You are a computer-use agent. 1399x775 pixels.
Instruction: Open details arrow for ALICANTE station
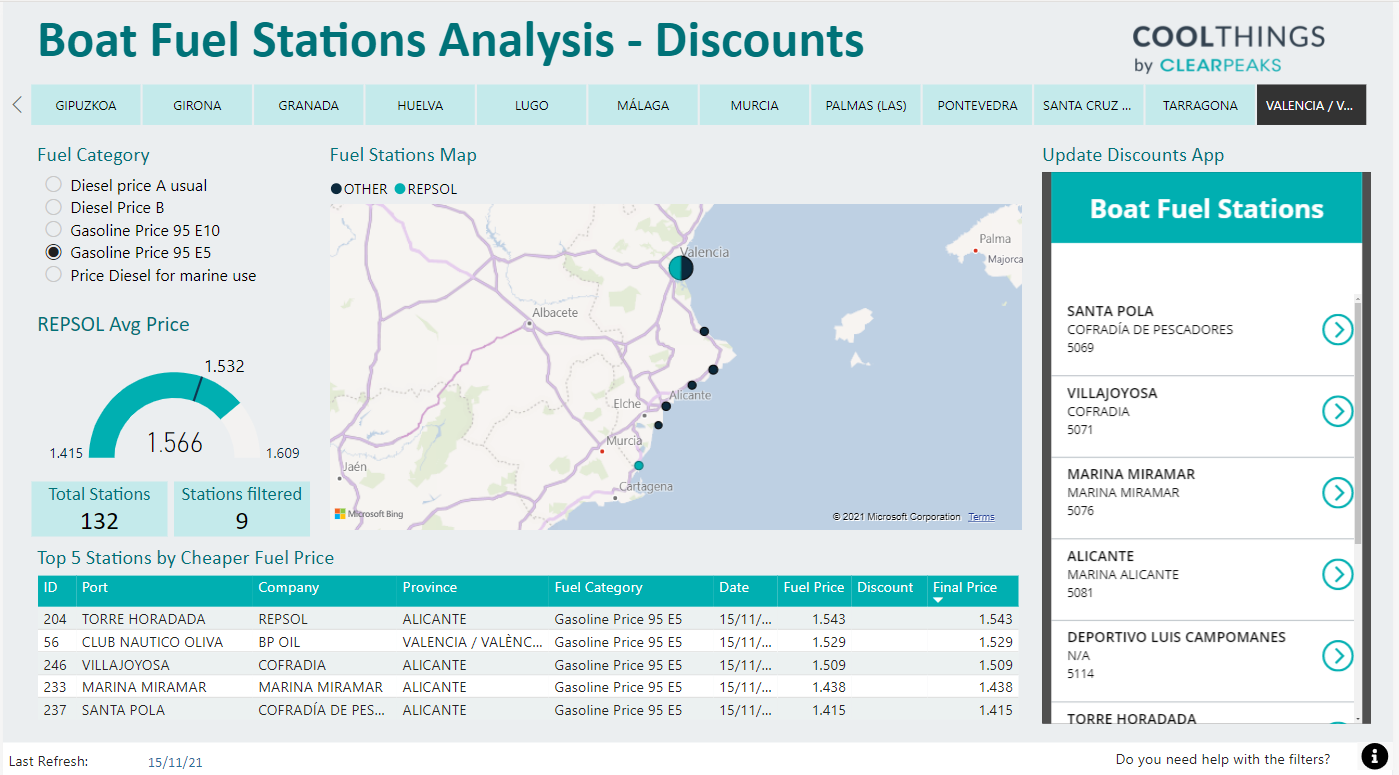coord(1337,574)
